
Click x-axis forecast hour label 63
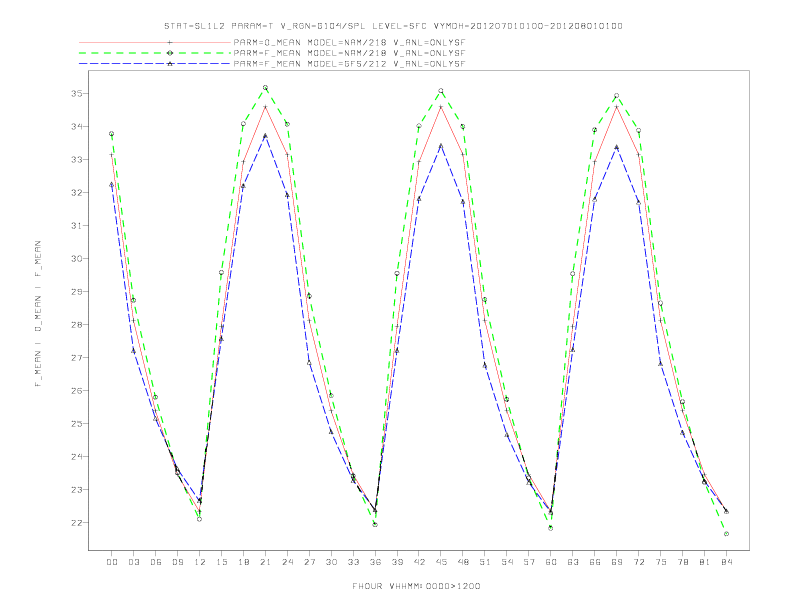573,562
